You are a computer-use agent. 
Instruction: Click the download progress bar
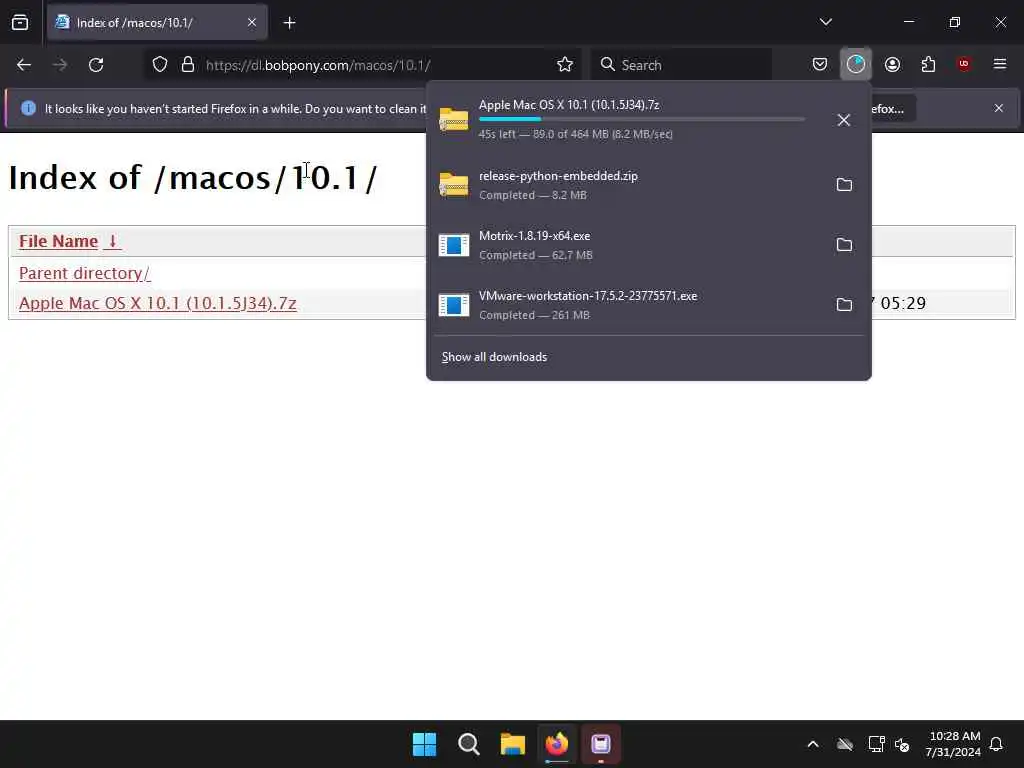pyautogui.click(x=642, y=119)
